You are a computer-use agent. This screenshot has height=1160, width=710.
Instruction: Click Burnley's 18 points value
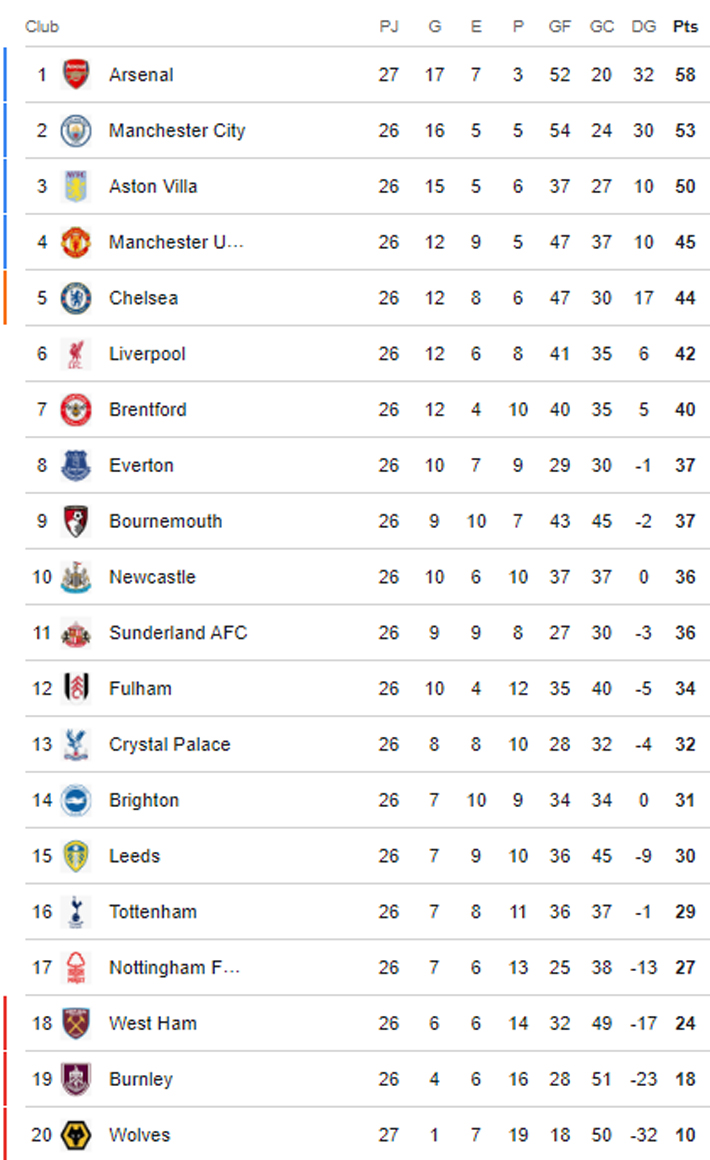(685, 1079)
